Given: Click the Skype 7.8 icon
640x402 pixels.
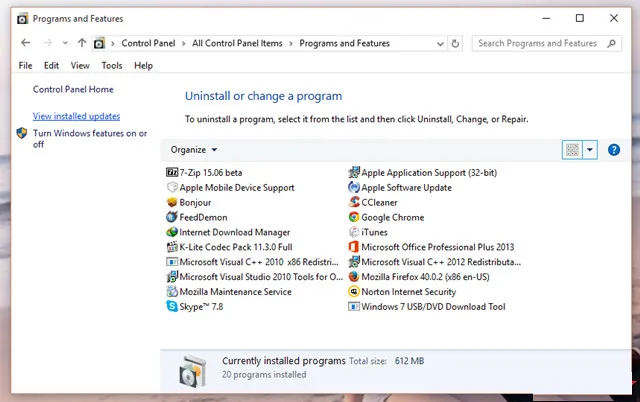Looking at the screenshot, I should (172, 306).
